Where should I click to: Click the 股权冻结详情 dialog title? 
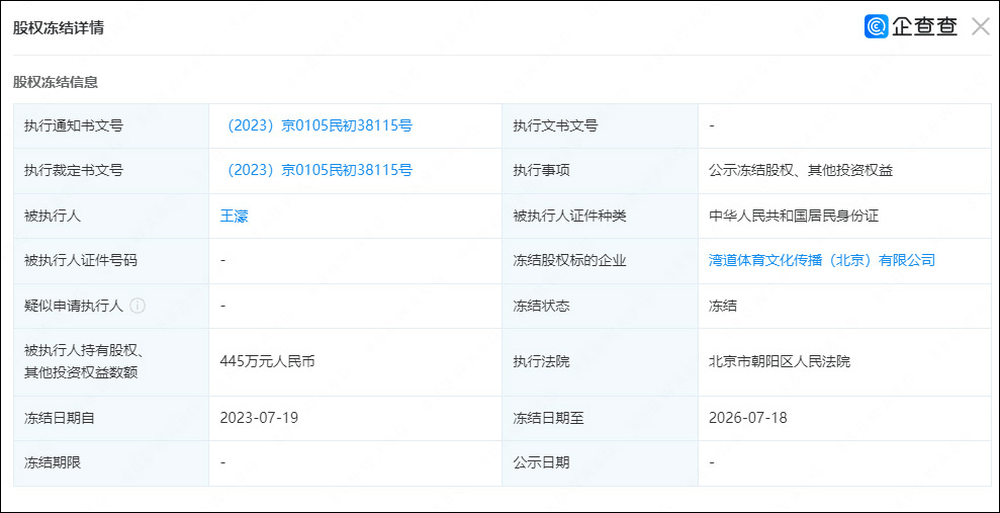click(x=58, y=28)
